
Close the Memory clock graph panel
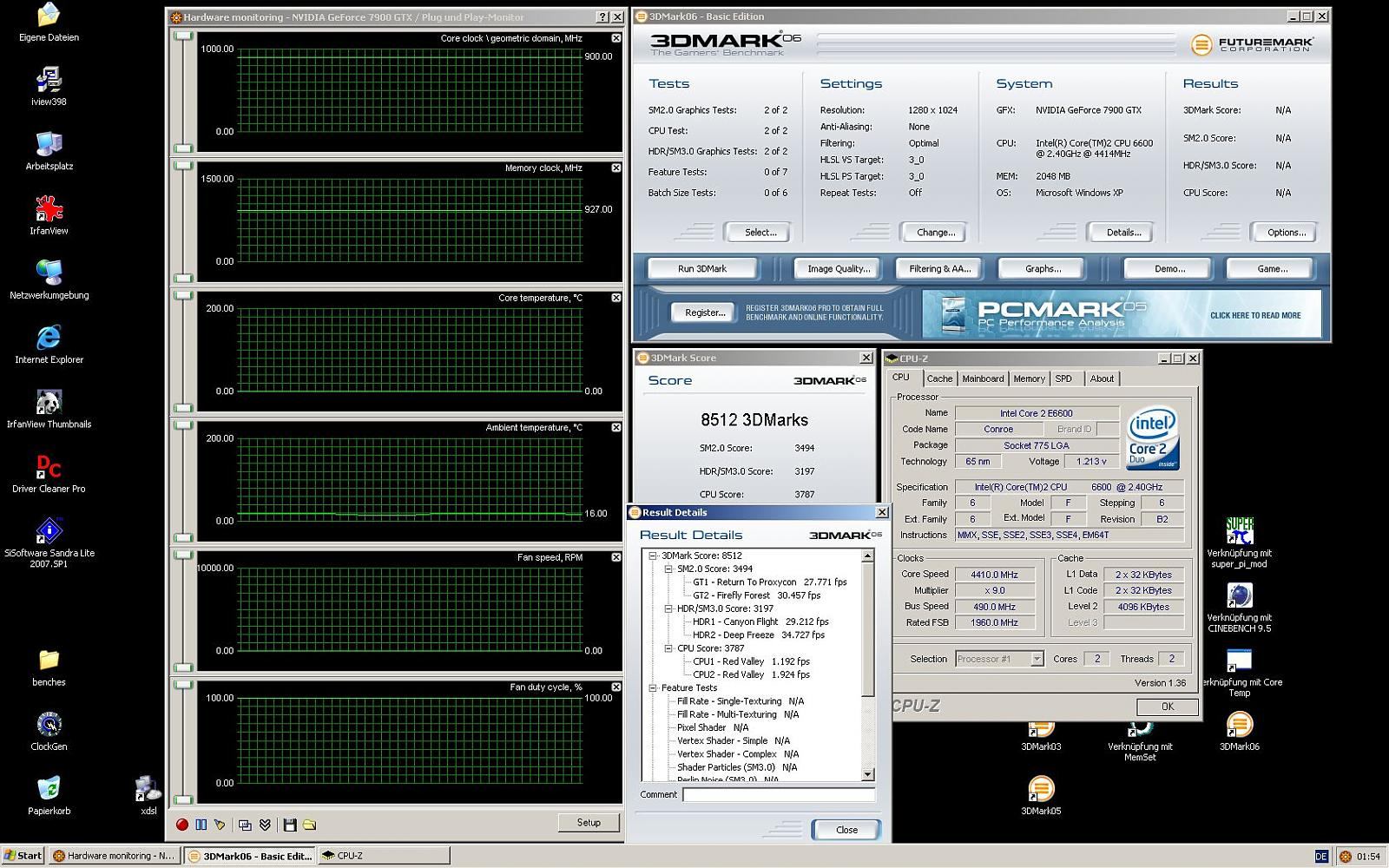tap(616, 168)
